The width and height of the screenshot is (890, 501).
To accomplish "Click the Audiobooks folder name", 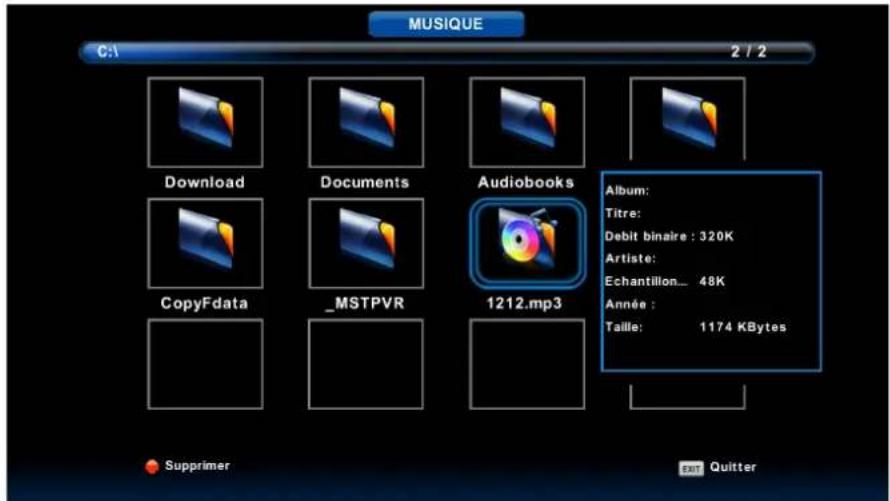I will pyautogui.click(x=526, y=182).
